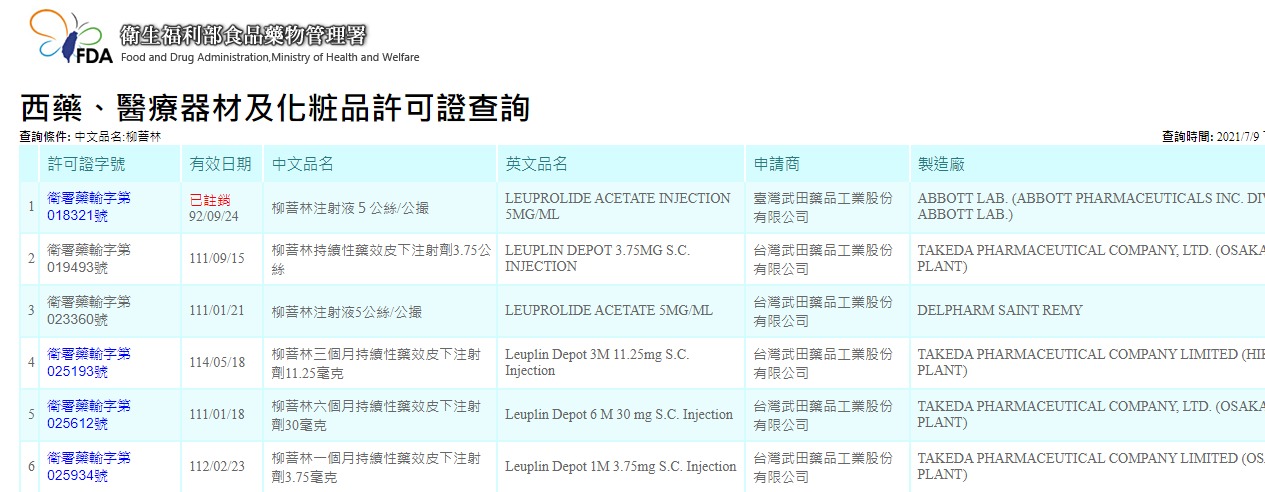1265x492 pixels.
Task: Click the 114/05/18 expiry date cell
Action: tap(217, 363)
